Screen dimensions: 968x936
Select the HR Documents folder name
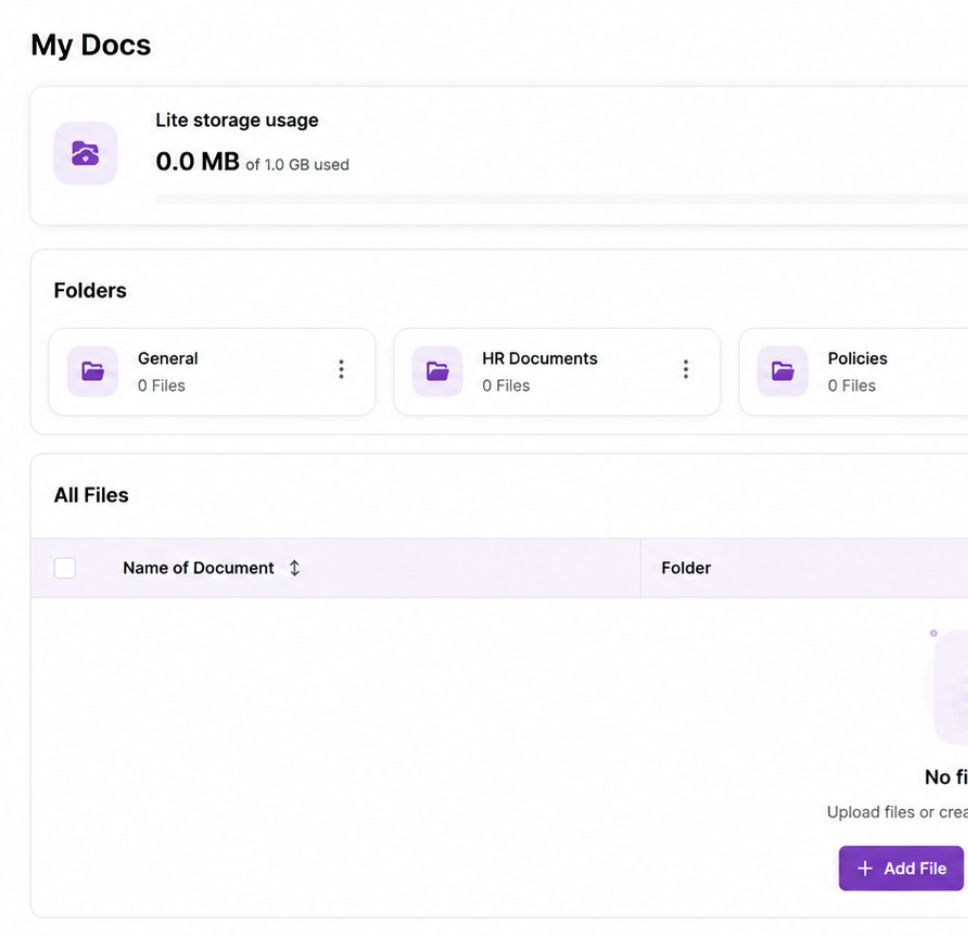pos(540,359)
